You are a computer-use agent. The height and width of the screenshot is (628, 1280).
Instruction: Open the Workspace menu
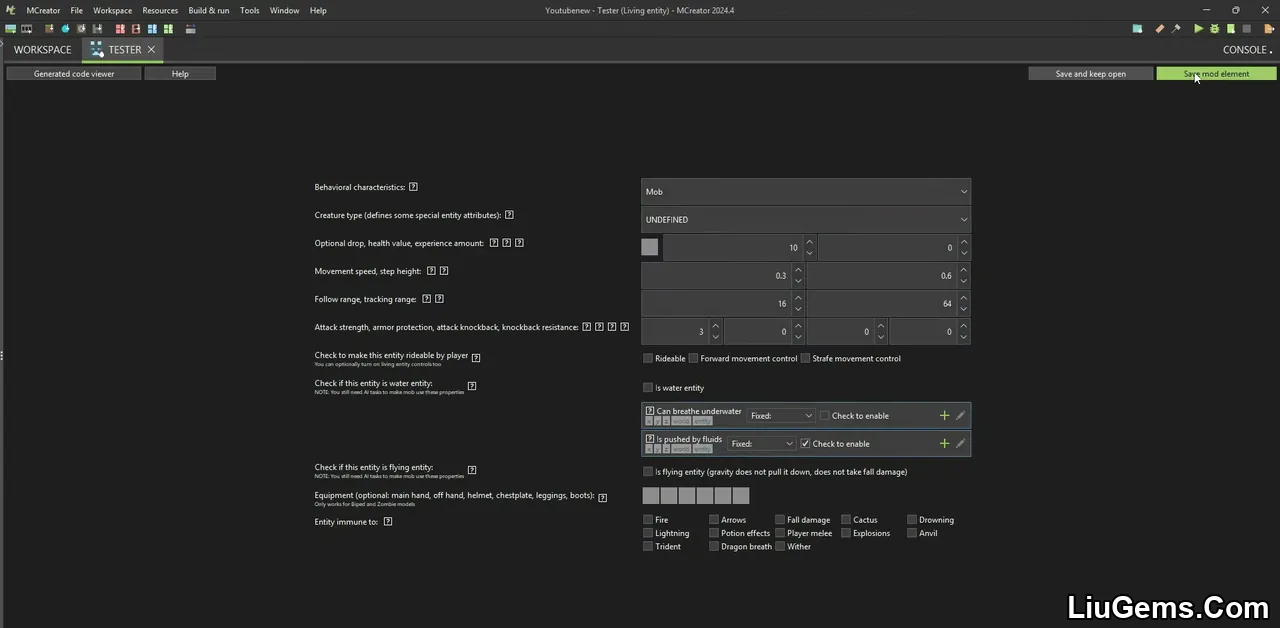(112, 10)
